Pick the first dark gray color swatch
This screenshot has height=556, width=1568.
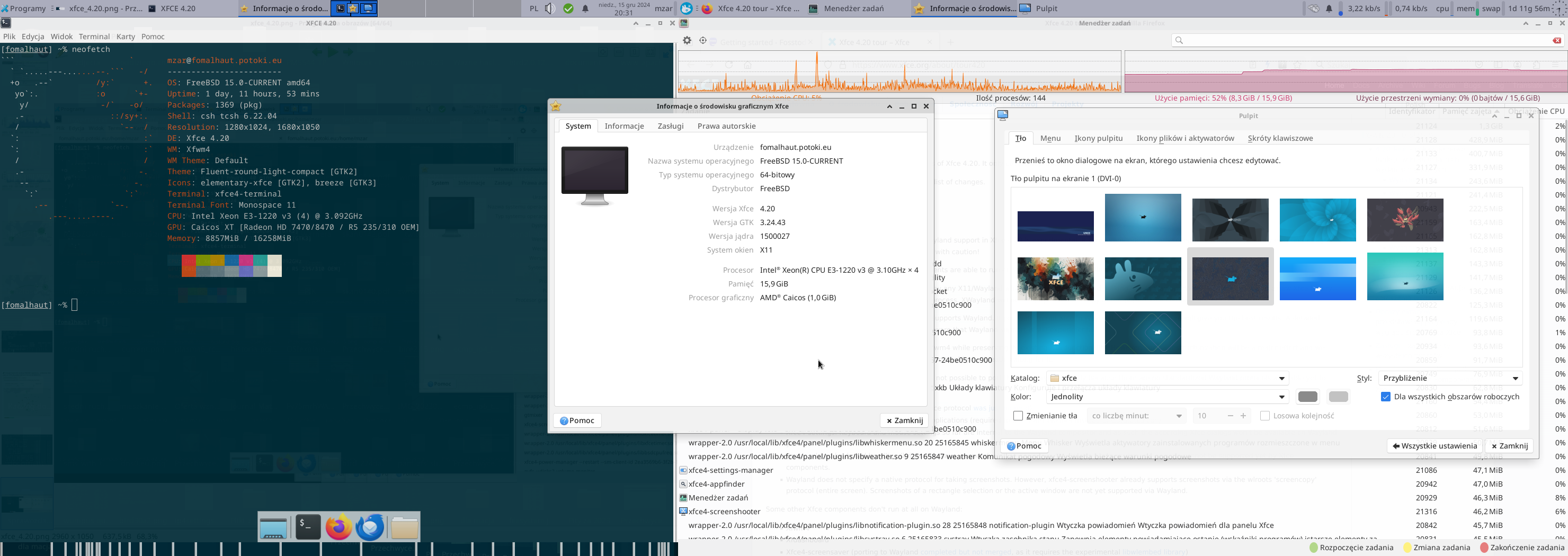(1307, 397)
